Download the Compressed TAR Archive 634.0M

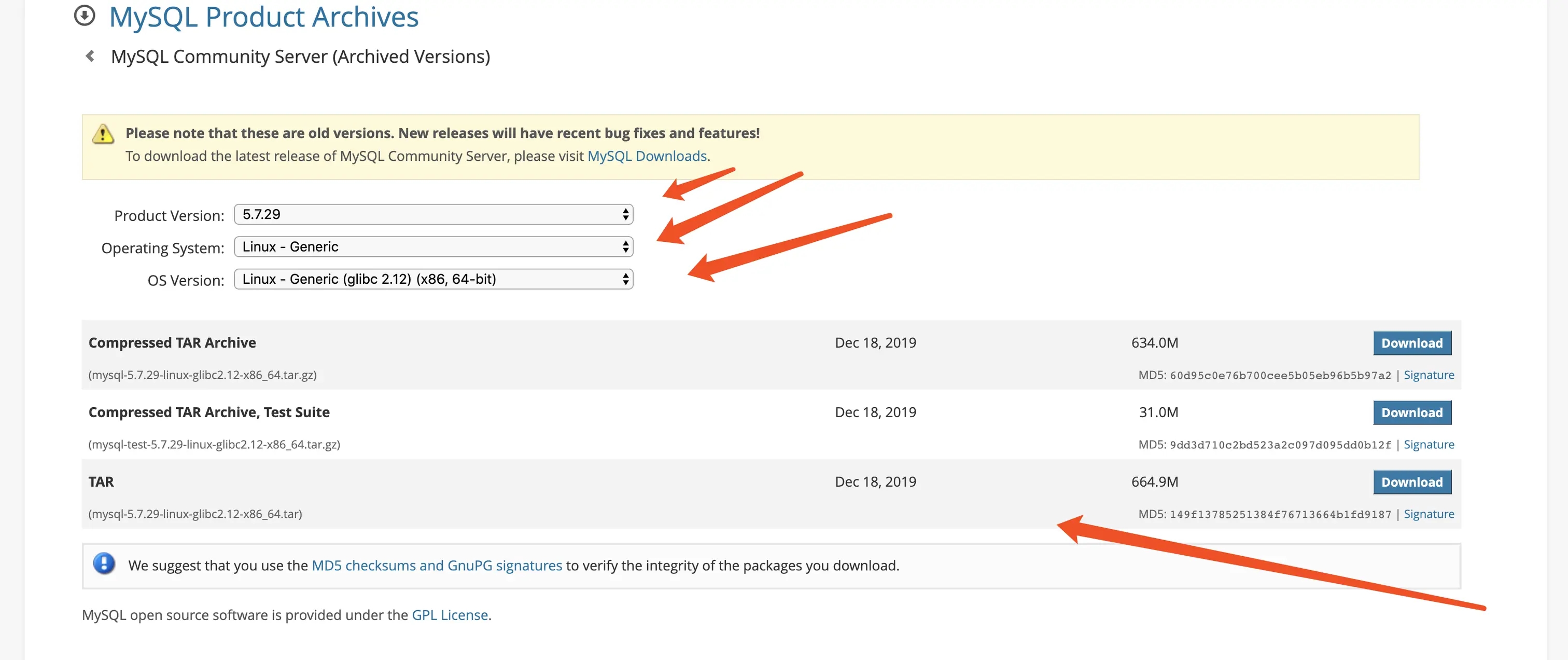pos(1411,343)
